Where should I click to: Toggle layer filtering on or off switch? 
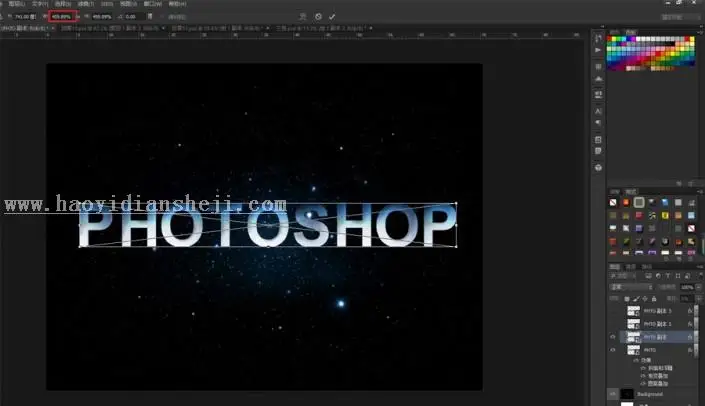[700, 276]
